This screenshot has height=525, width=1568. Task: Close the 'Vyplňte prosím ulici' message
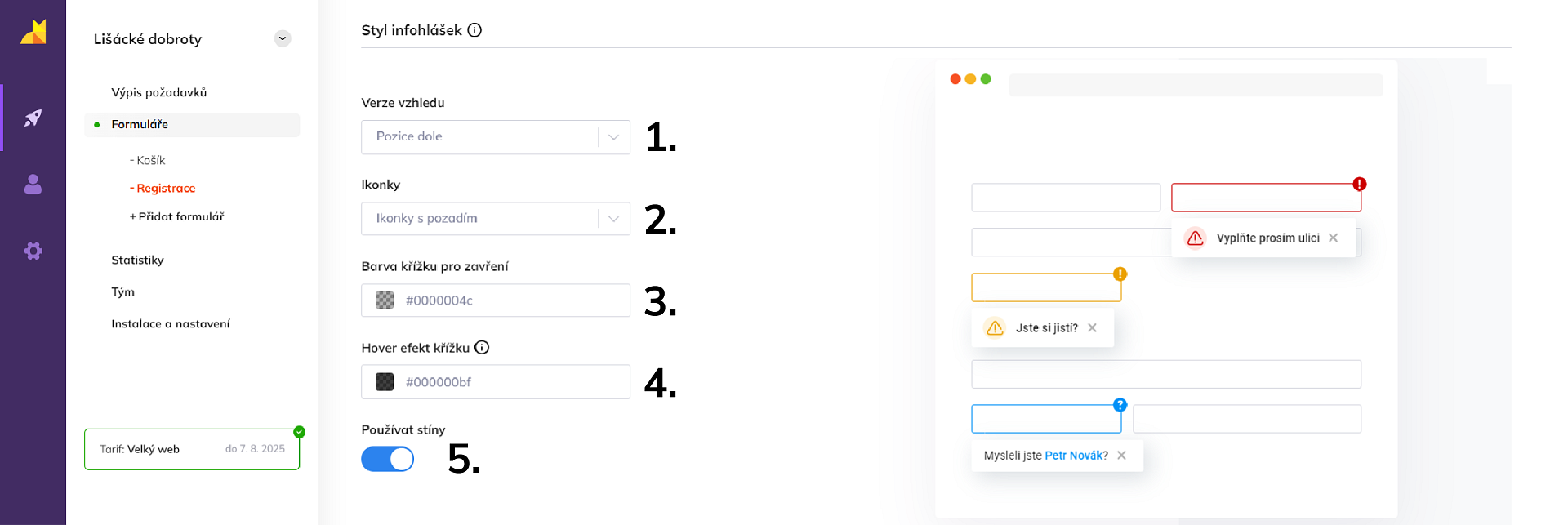pyautogui.click(x=1333, y=238)
